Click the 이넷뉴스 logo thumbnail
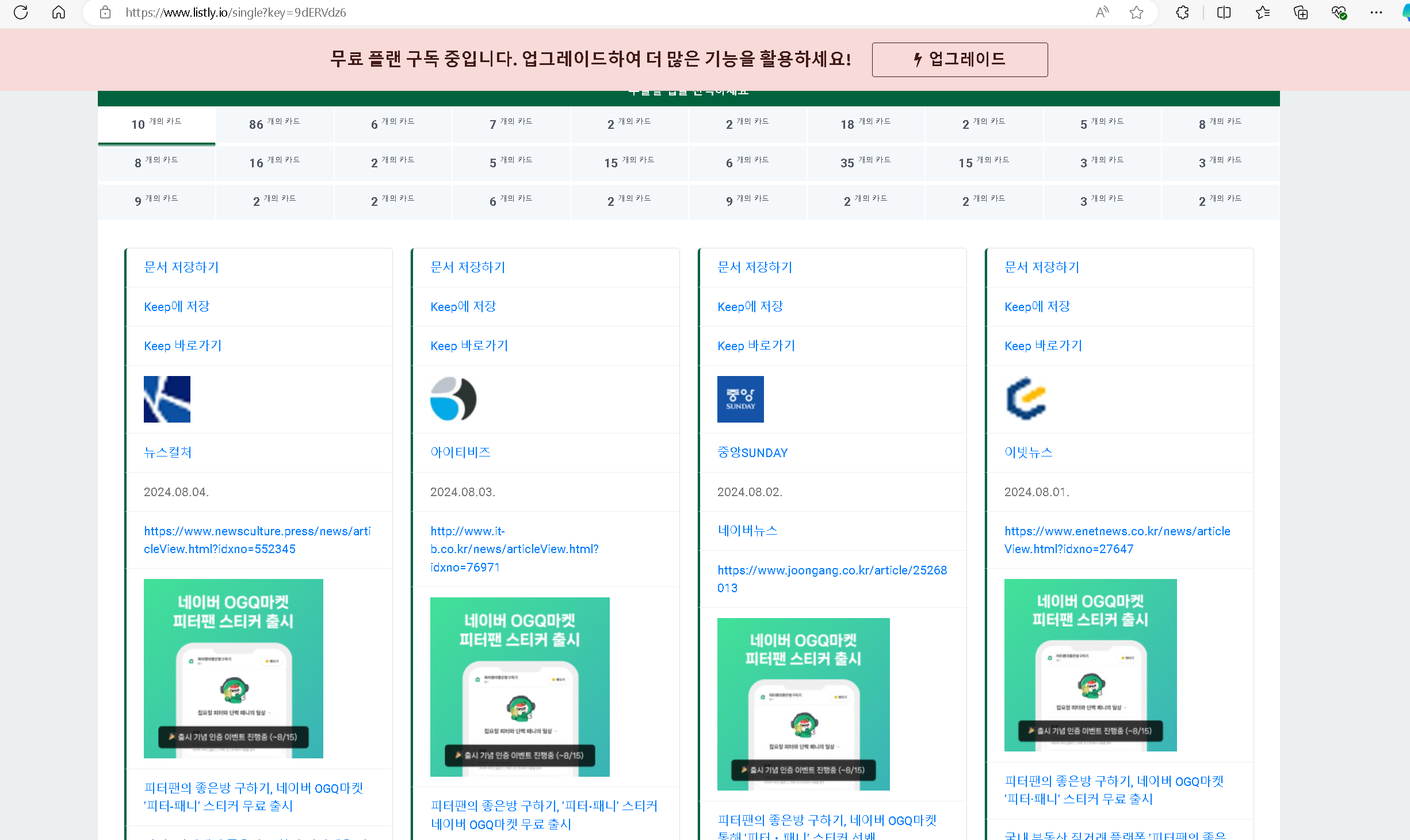1410x840 pixels. click(1027, 399)
